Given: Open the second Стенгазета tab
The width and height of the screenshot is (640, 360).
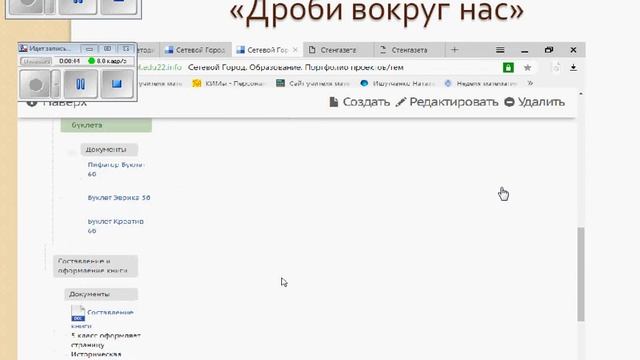Looking at the screenshot, I should click(x=409, y=50).
